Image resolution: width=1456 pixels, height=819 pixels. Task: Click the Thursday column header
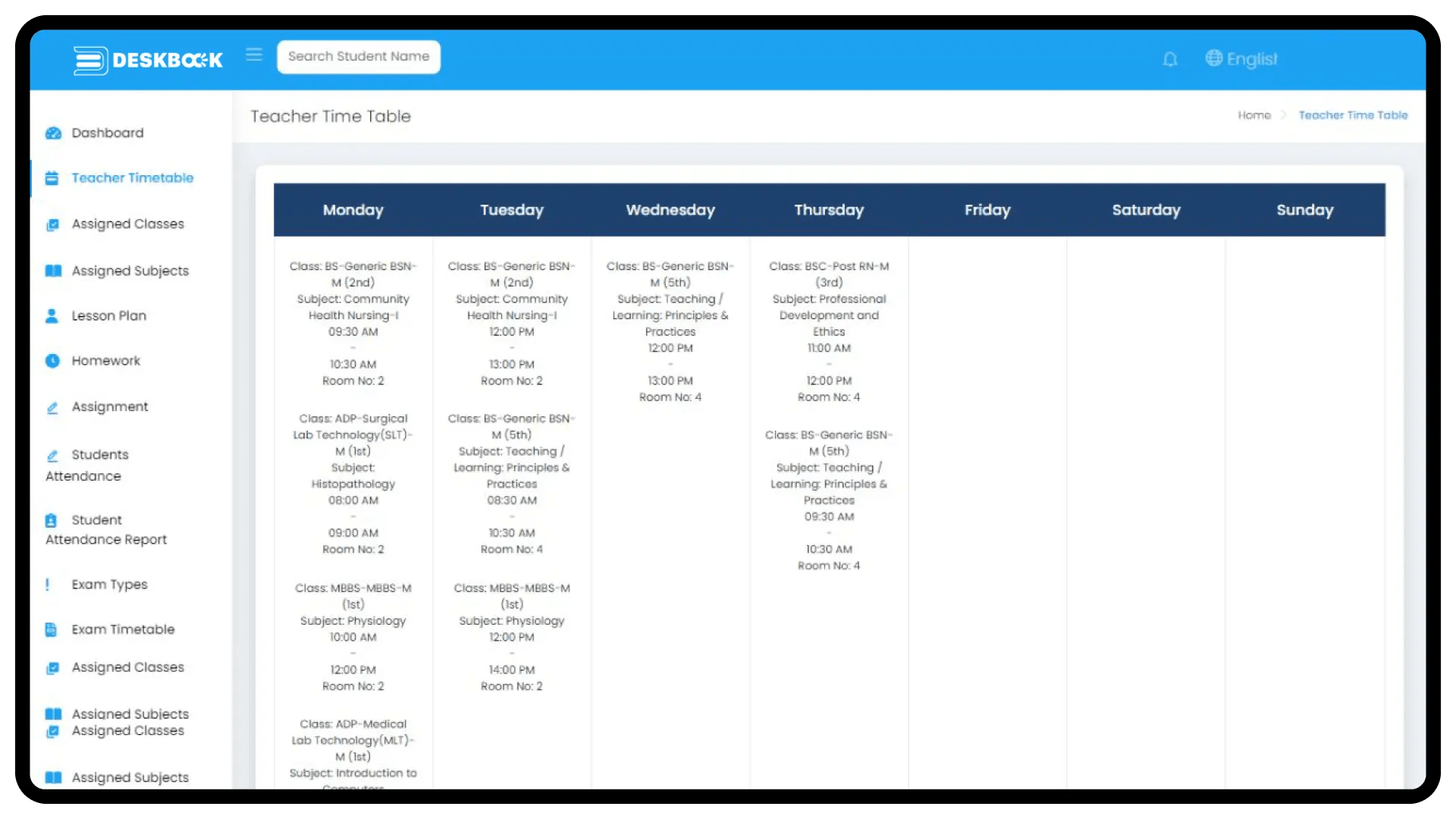829,210
